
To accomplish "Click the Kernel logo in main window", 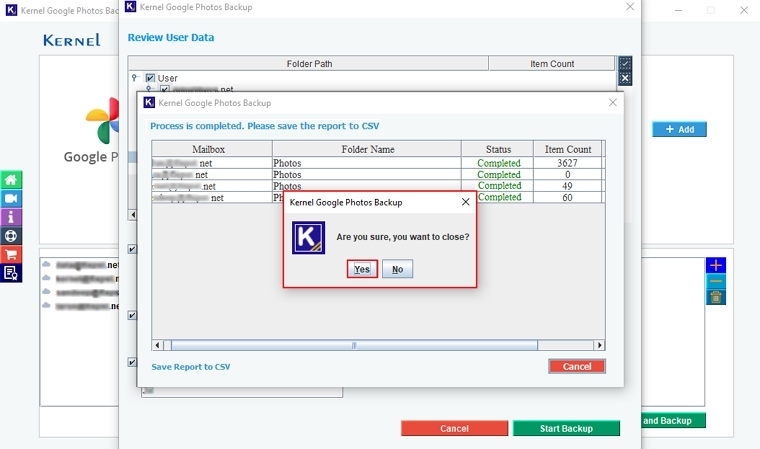I will tap(72, 40).
